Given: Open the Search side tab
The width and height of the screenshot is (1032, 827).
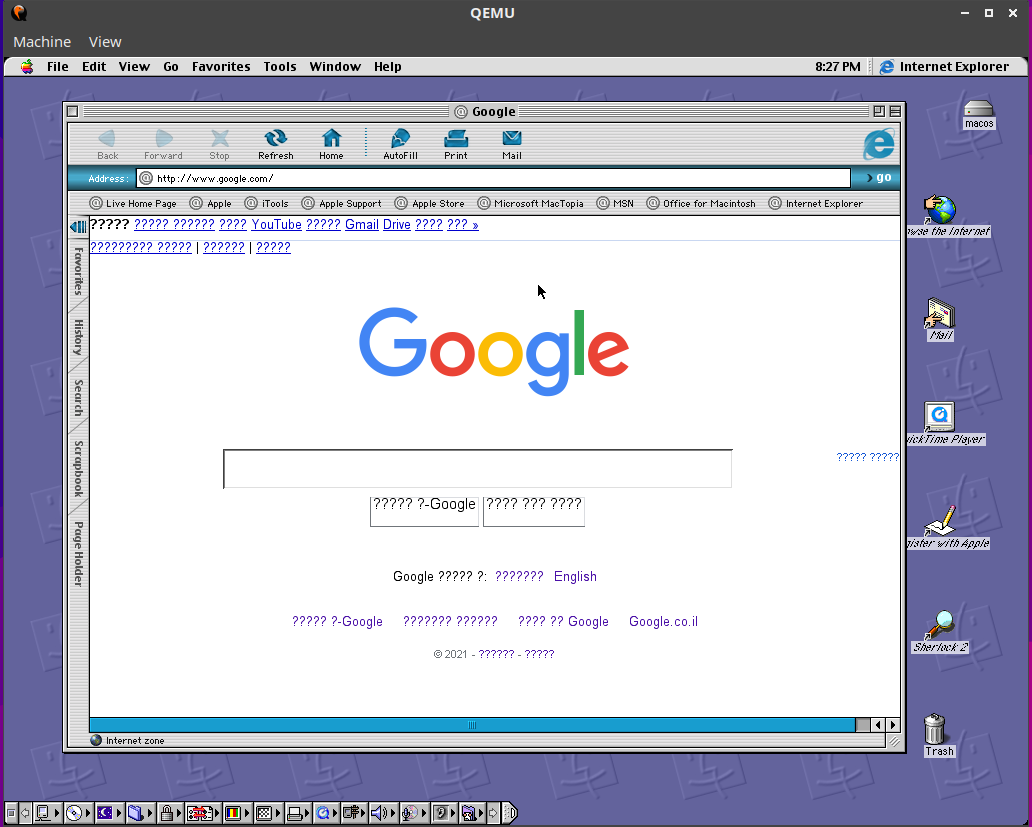Looking at the screenshot, I should [x=78, y=397].
